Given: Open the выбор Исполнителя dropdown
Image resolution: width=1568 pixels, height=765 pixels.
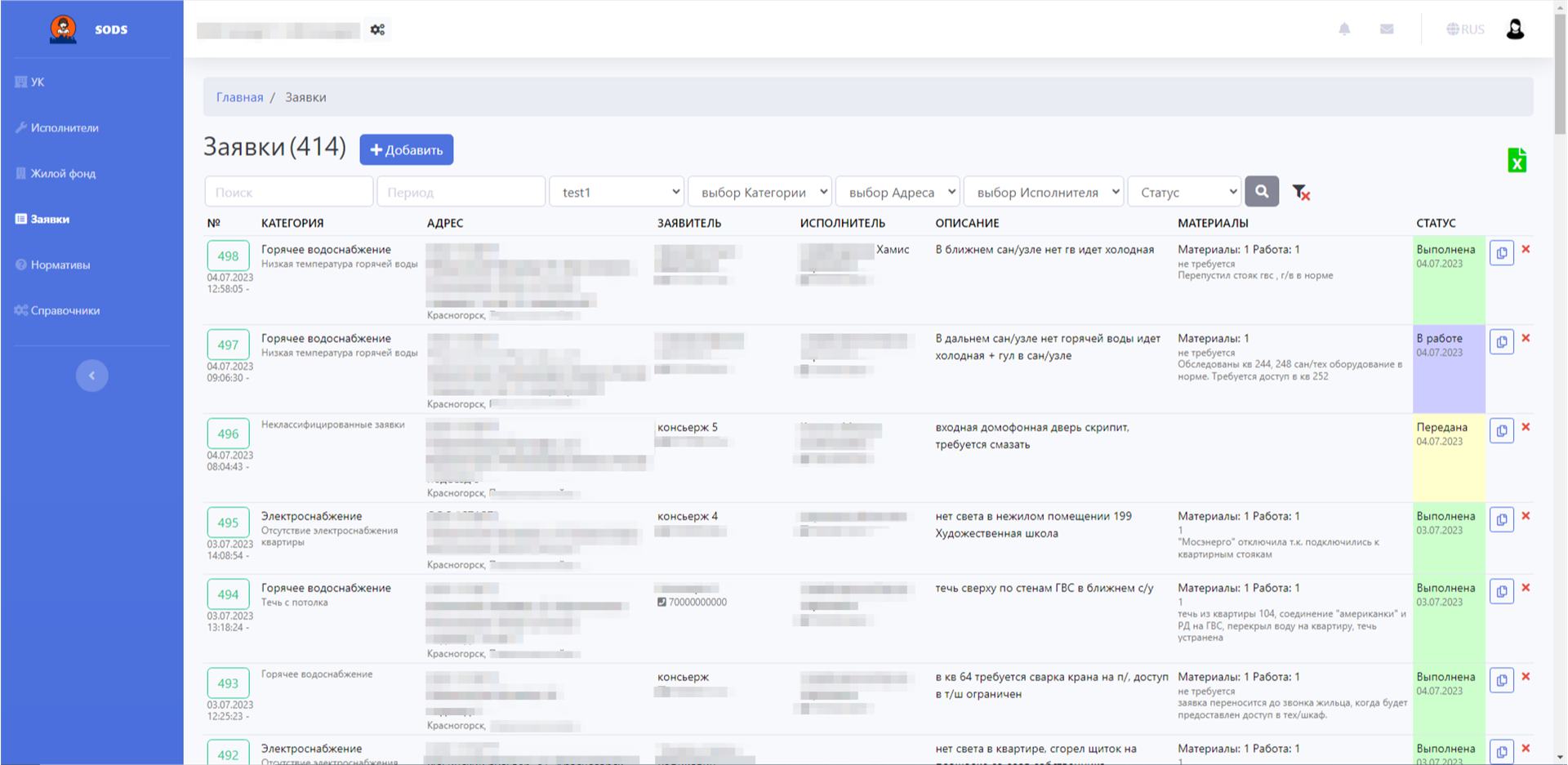Looking at the screenshot, I should [x=1044, y=192].
